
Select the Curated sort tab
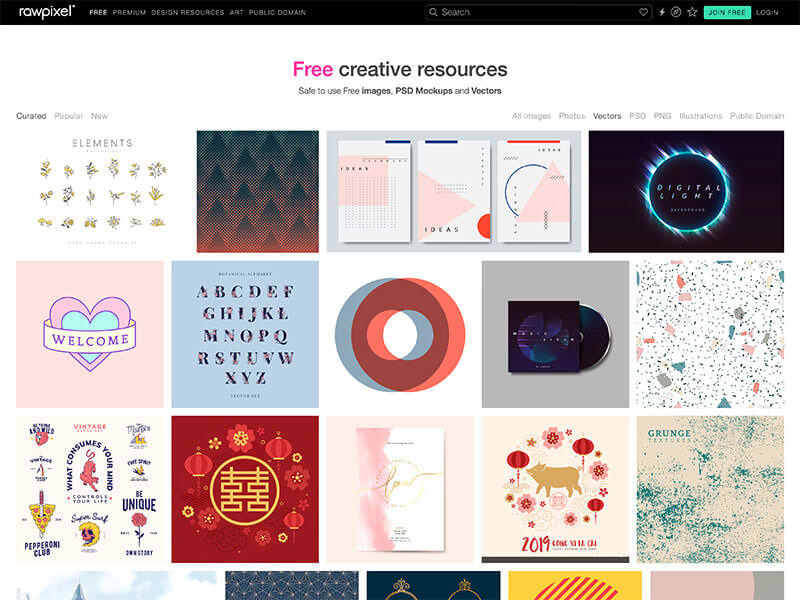(x=31, y=116)
